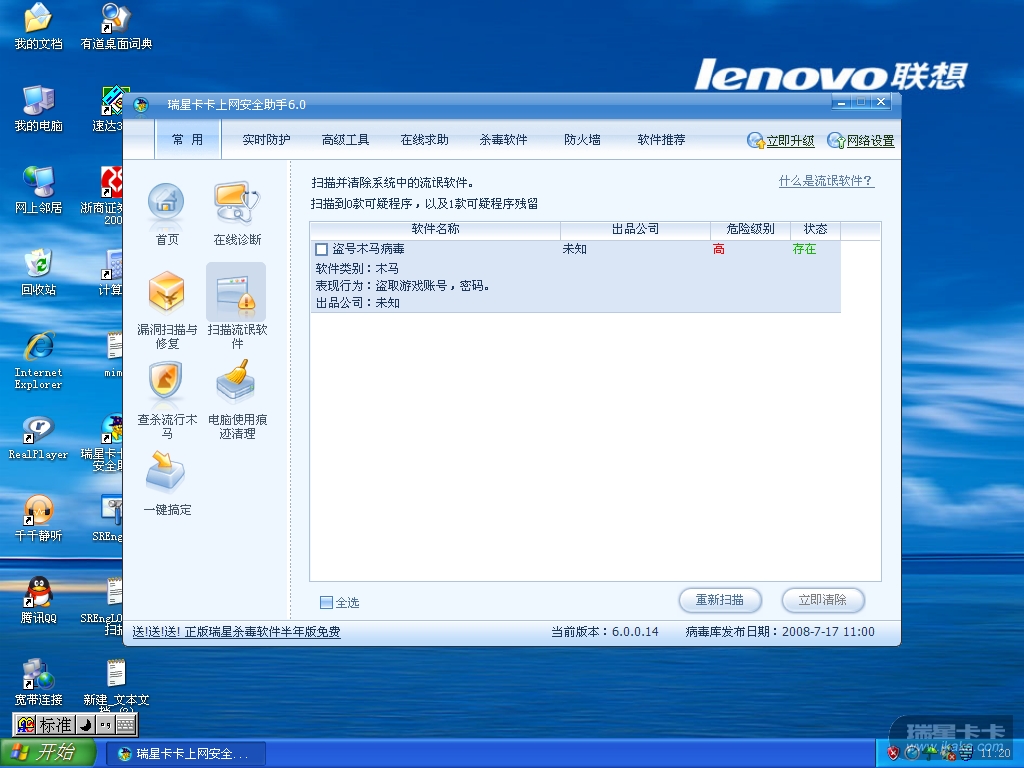1024x768 pixels.
Task: Click the 重新扫描 rescan button
Action: pyautogui.click(x=720, y=600)
